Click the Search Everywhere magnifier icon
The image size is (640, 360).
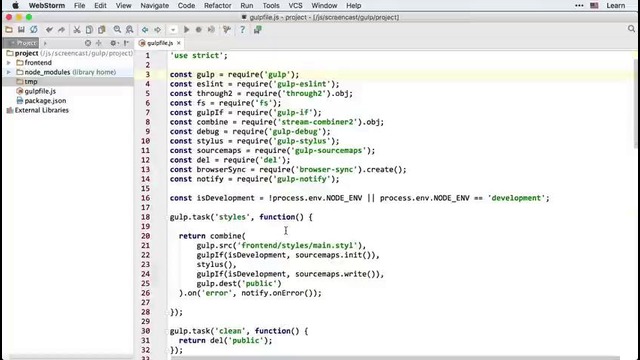631,29
